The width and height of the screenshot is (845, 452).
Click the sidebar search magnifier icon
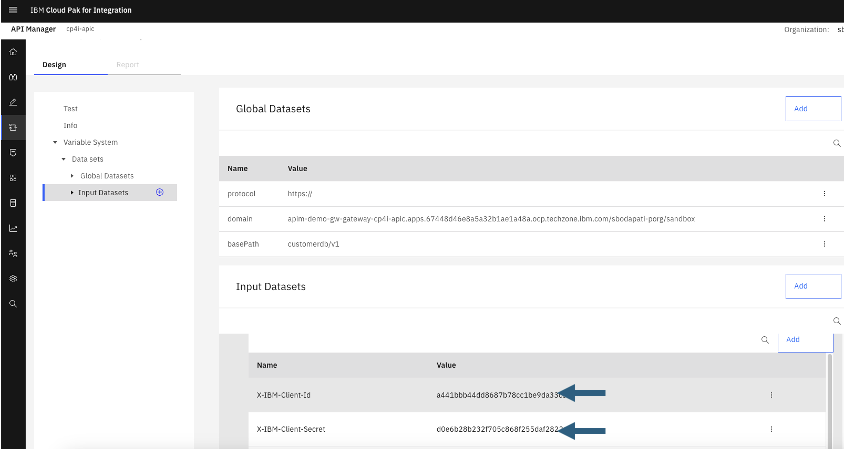click(x=13, y=303)
